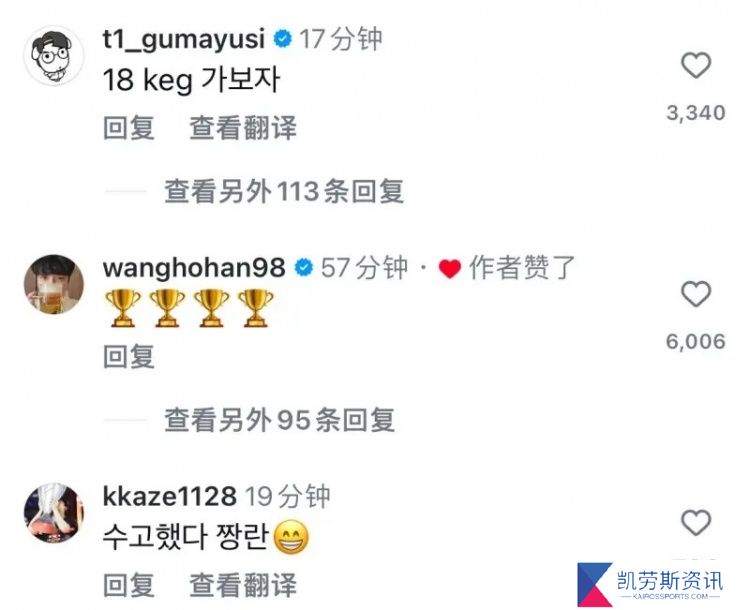Click the verified badge beside wanghohan98

click(x=304, y=267)
